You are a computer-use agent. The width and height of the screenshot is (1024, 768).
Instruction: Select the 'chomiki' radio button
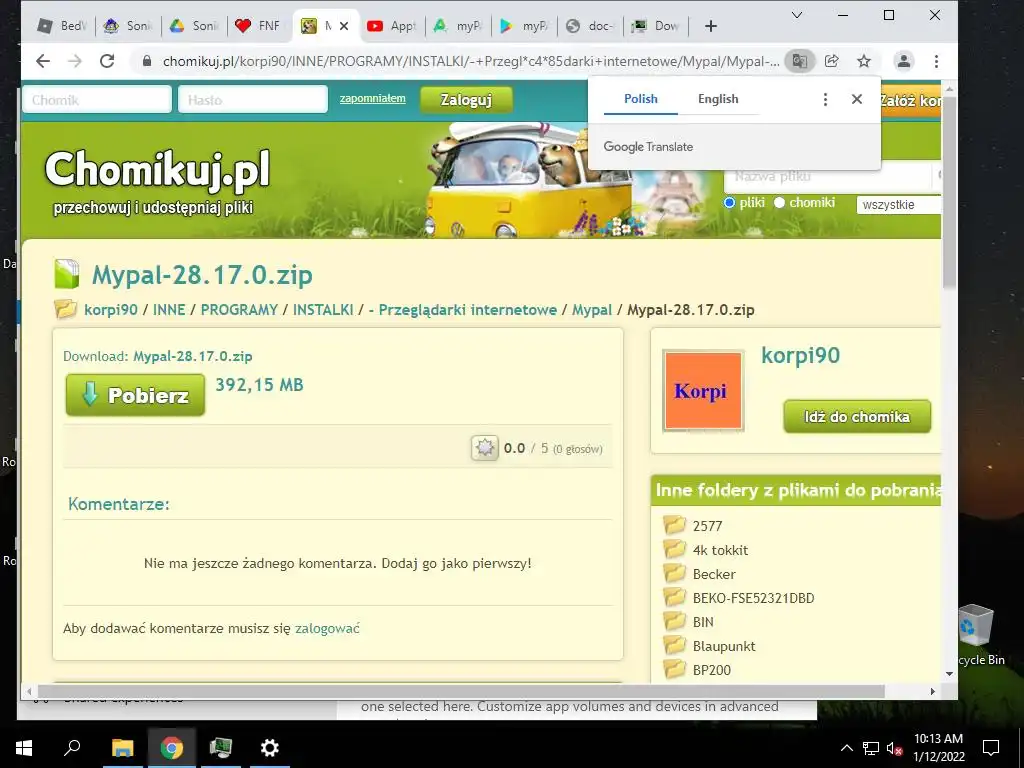point(779,202)
